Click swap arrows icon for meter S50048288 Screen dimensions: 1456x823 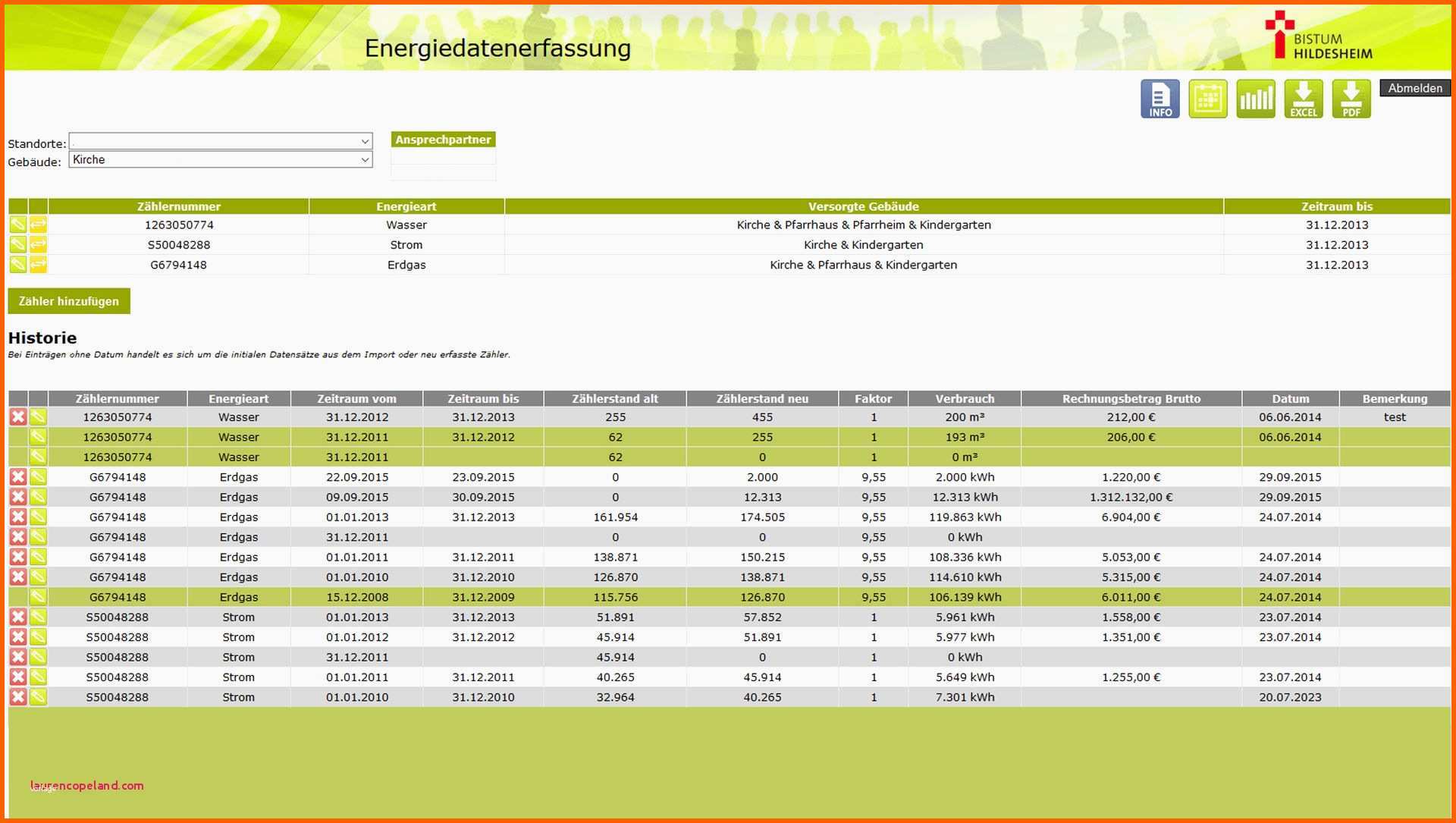click(x=38, y=244)
